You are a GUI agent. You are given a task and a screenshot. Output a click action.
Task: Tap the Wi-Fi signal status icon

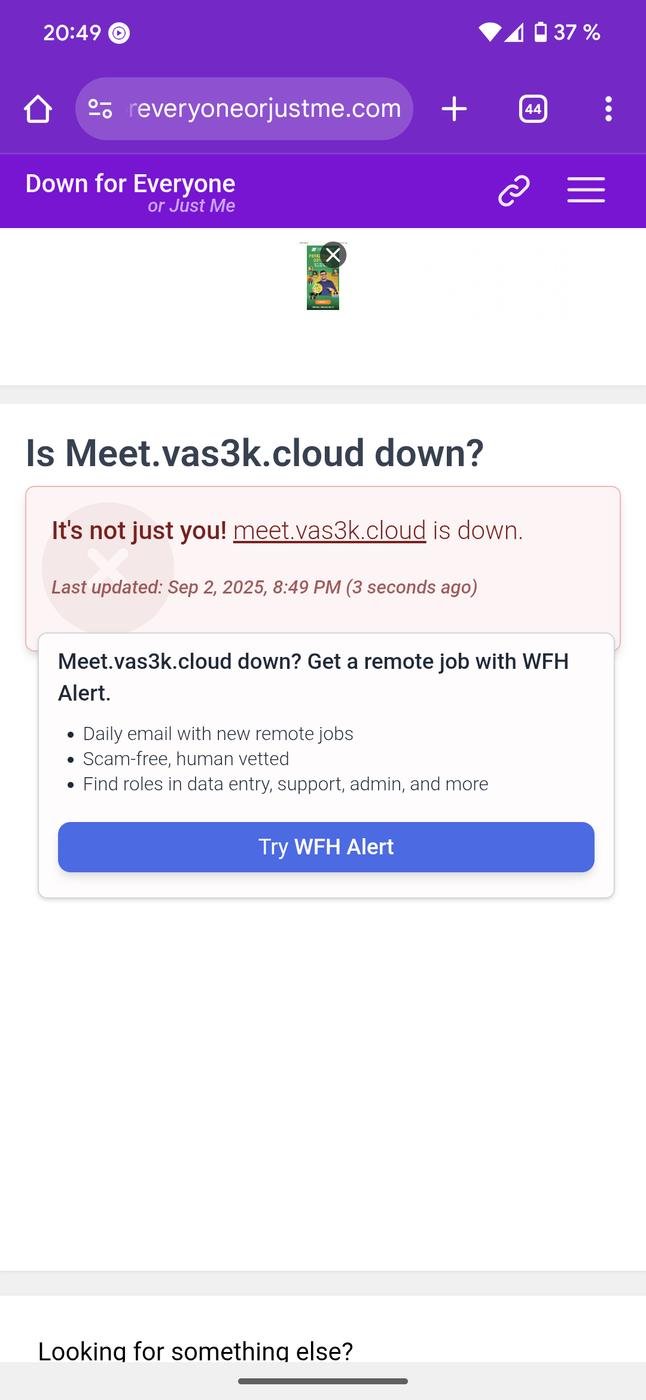tap(489, 33)
